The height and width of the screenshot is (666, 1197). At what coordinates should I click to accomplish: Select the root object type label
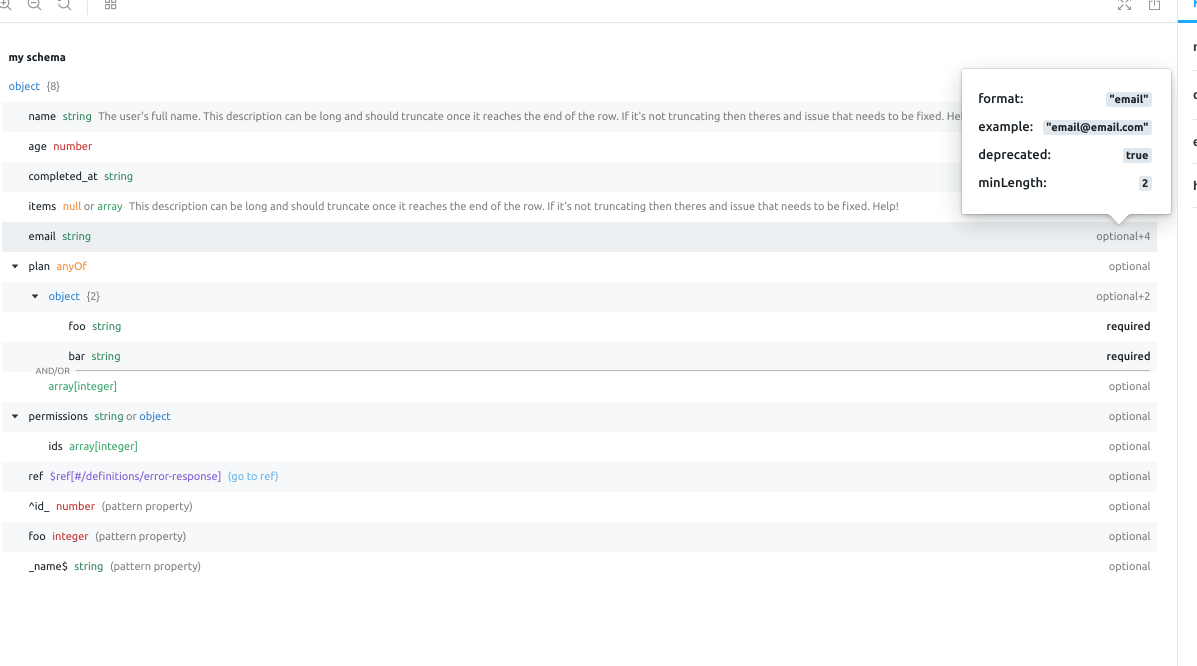[24, 86]
